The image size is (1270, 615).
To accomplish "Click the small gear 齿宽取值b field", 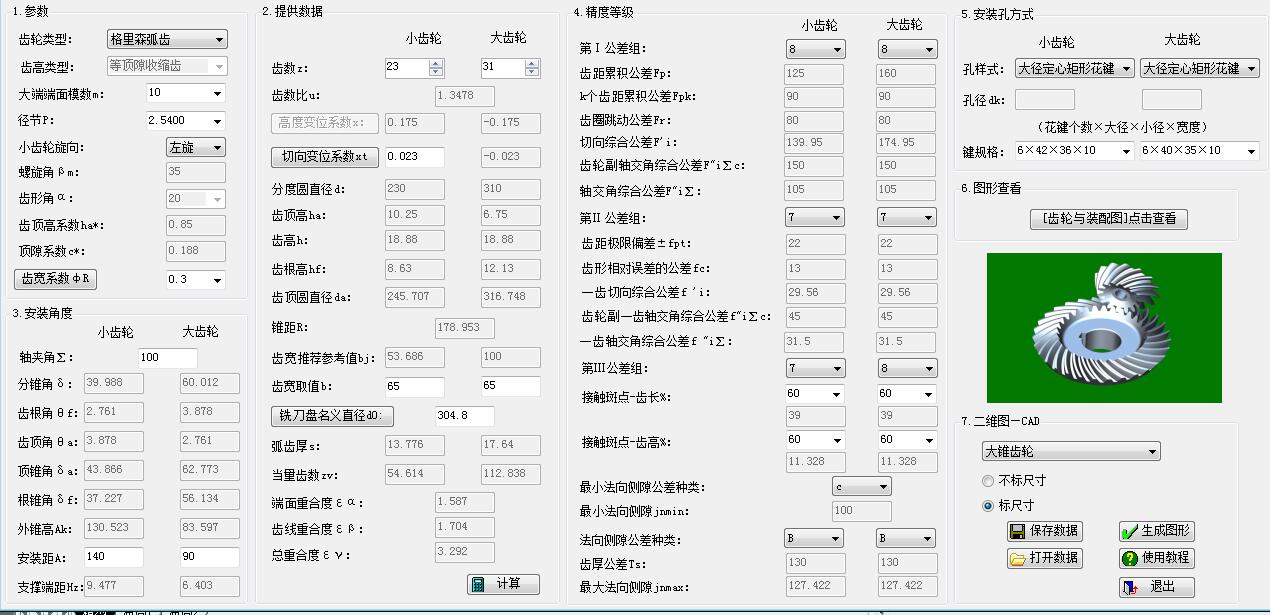I will pos(415,386).
